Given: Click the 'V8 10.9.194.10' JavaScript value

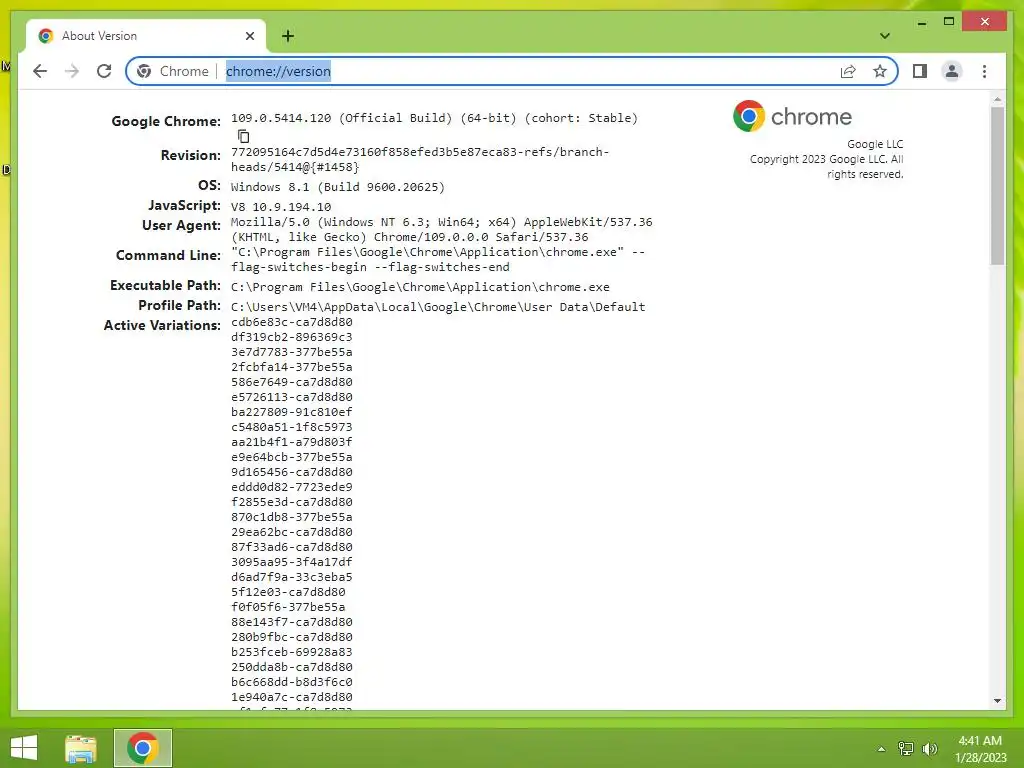Looking at the screenshot, I should point(281,207).
